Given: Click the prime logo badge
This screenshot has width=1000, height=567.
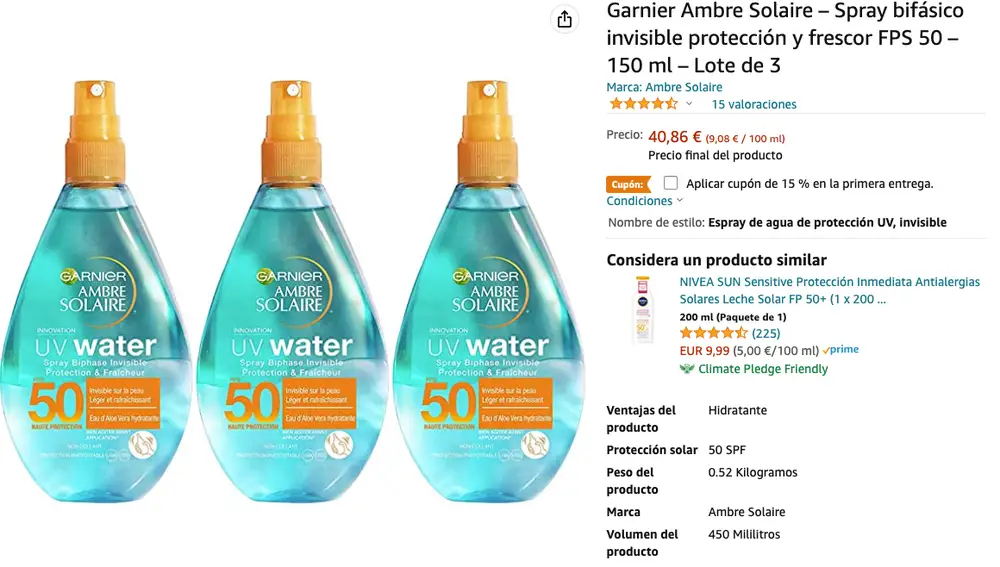Looking at the screenshot, I should 842,350.
